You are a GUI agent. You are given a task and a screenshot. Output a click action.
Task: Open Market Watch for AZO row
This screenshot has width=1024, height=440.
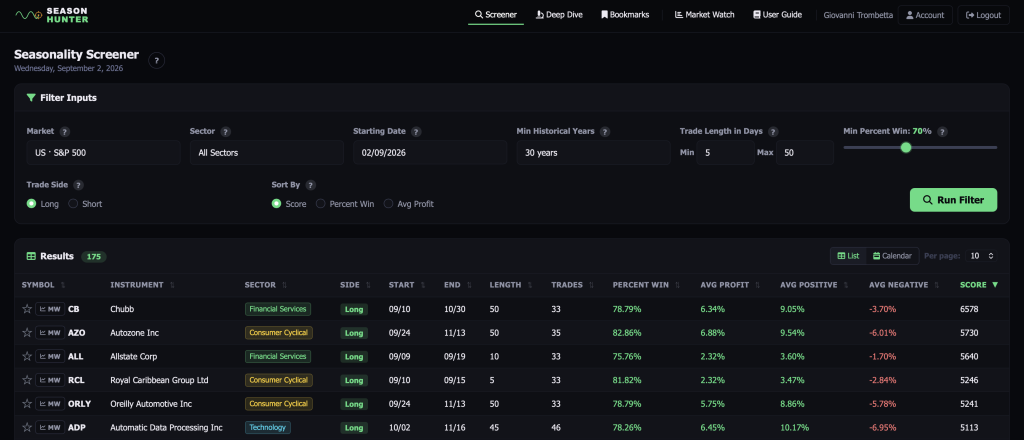pos(50,332)
